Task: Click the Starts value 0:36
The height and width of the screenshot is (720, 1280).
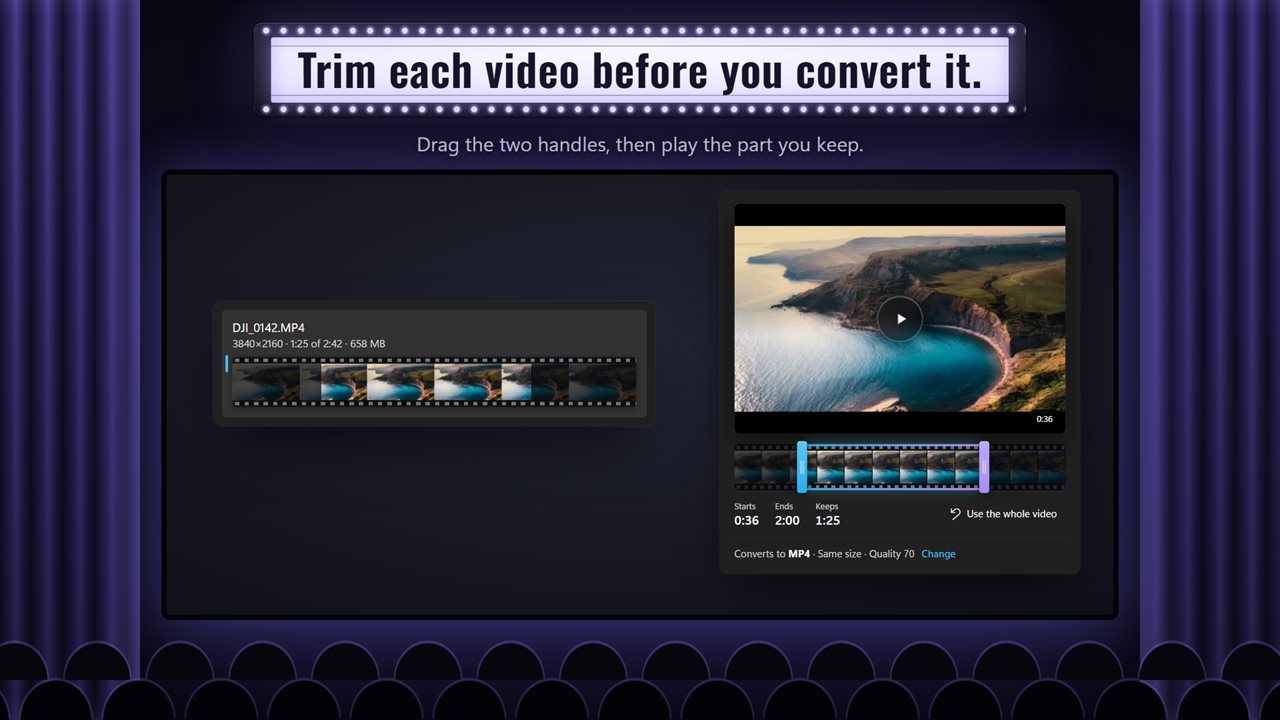Action: pyautogui.click(x=746, y=521)
